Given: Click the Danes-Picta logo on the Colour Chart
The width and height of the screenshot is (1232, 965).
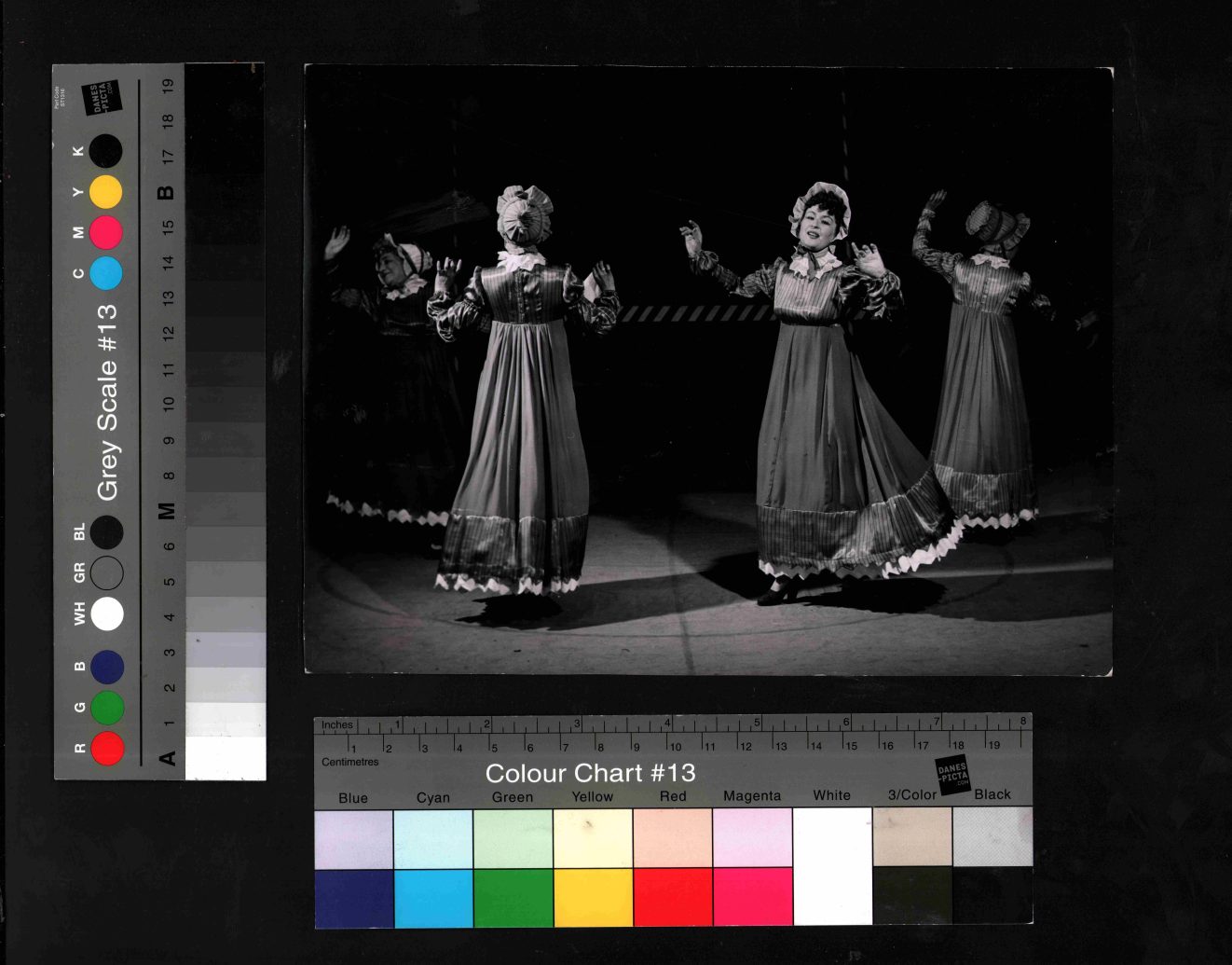Looking at the screenshot, I should 952,775.
